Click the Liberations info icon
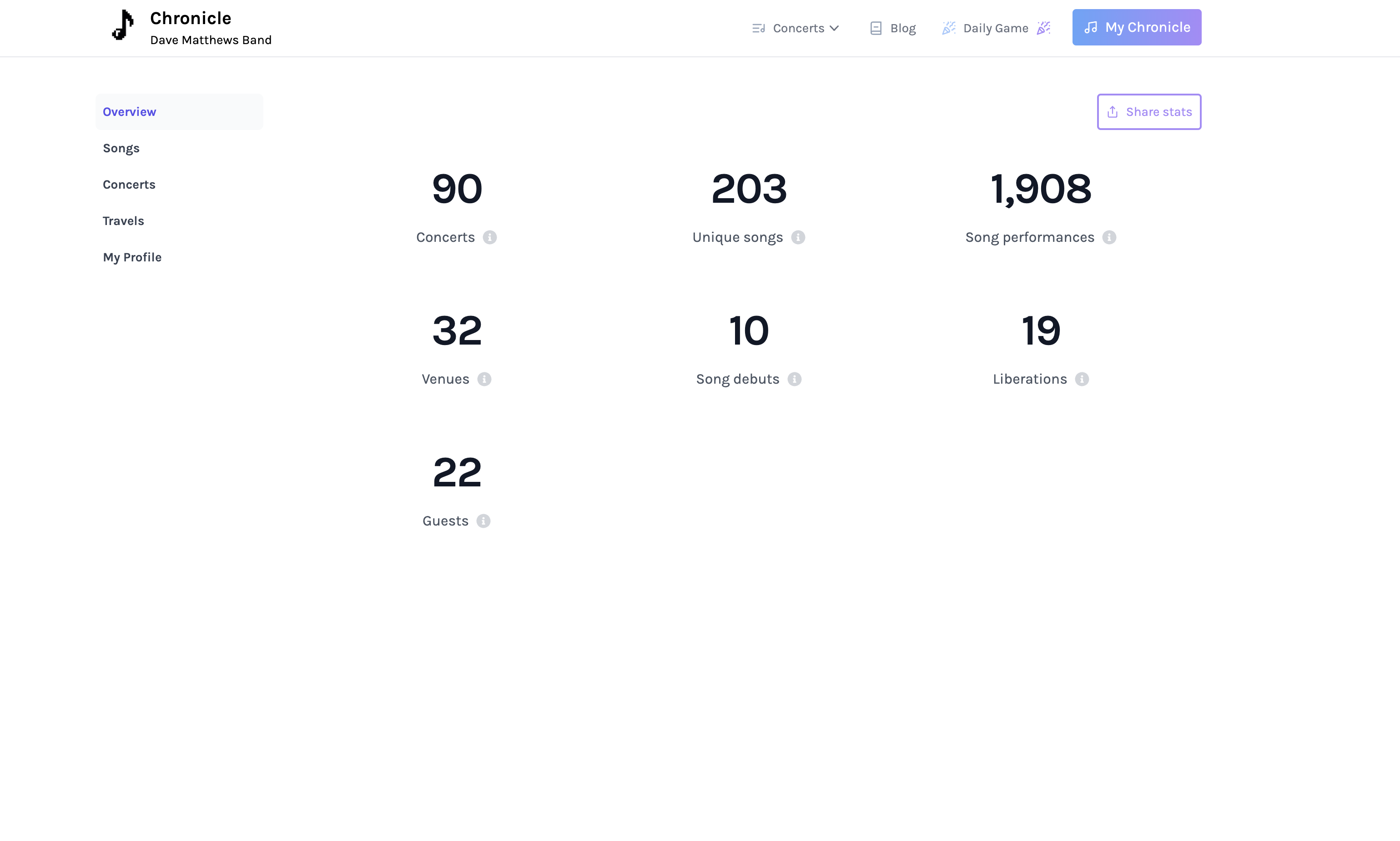 (1081, 379)
